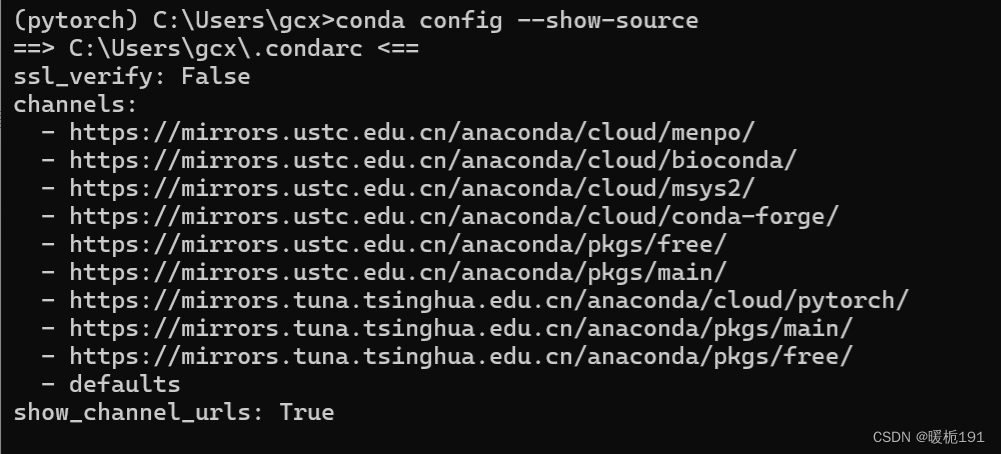Click the tsinghua pkgs/free URL
Screen dimensions: 1001x454
click(x=461, y=356)
